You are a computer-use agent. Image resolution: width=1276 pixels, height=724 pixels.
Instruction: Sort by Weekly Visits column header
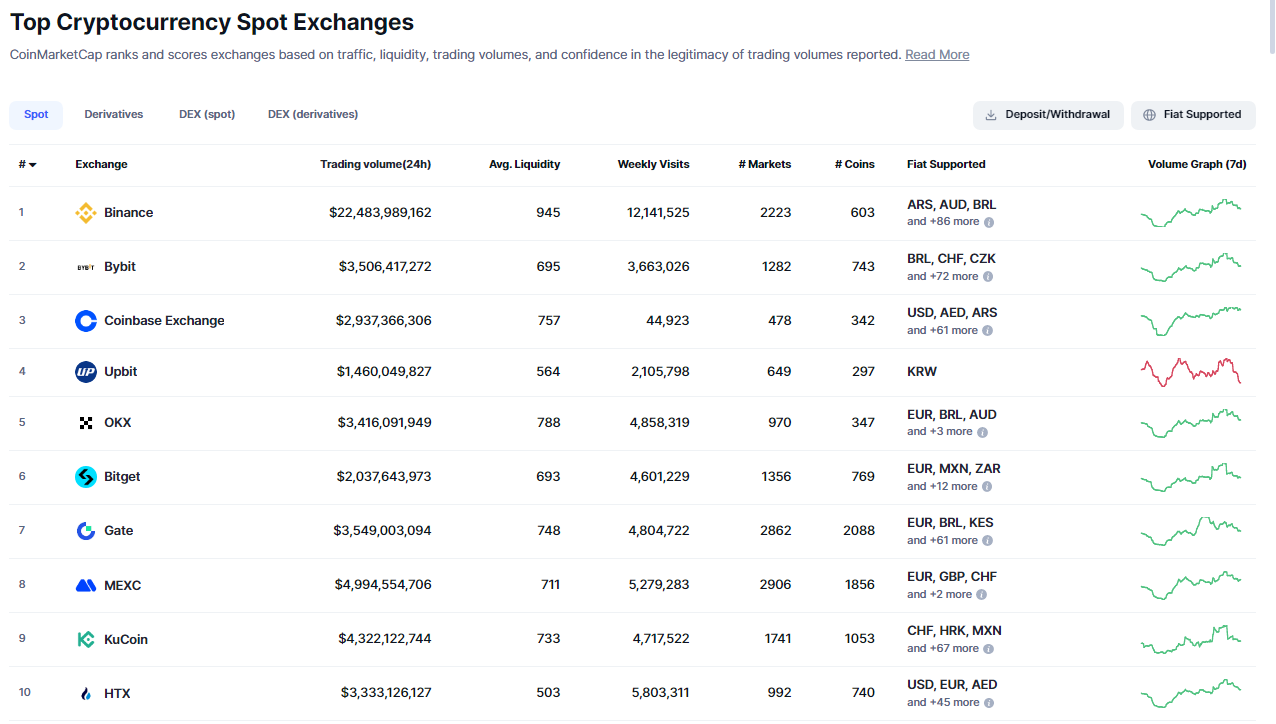[x=653, y=165]
